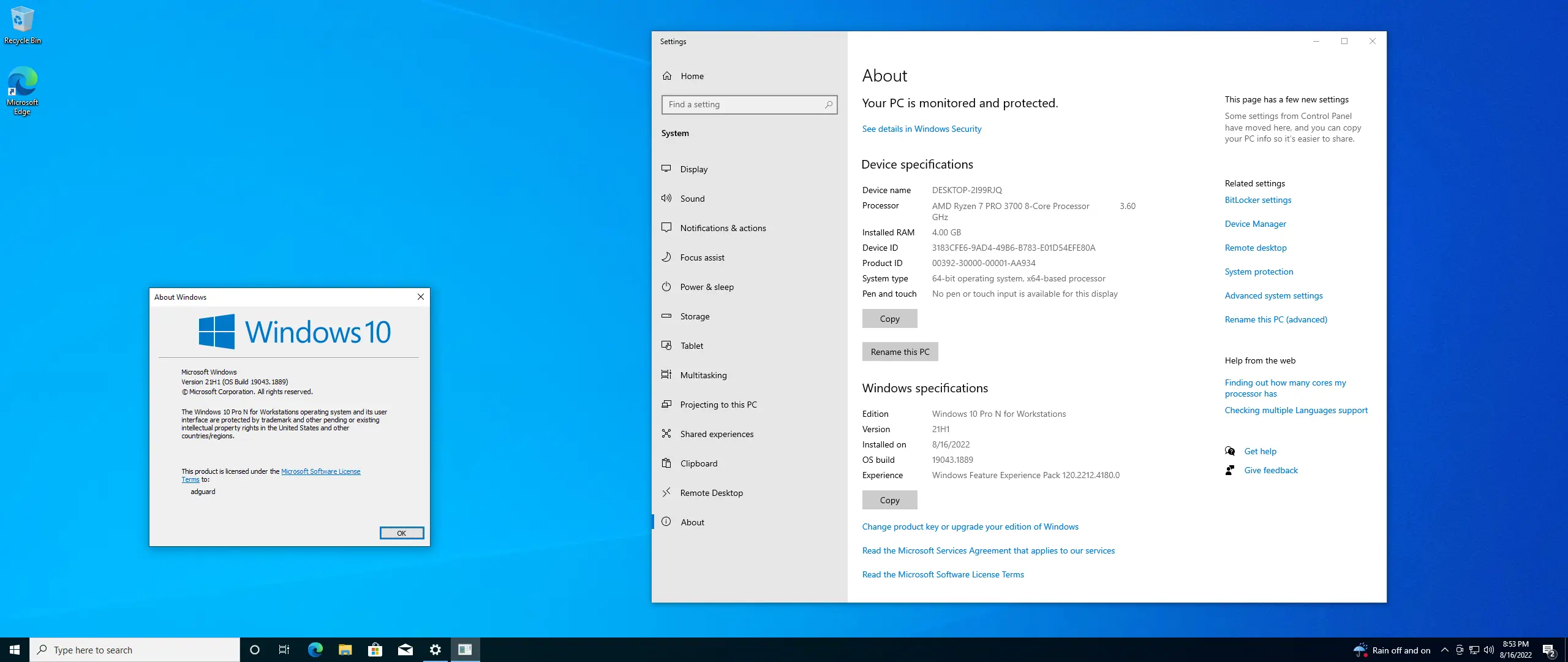Open the Storage settings page

click(x=695, y=316)
